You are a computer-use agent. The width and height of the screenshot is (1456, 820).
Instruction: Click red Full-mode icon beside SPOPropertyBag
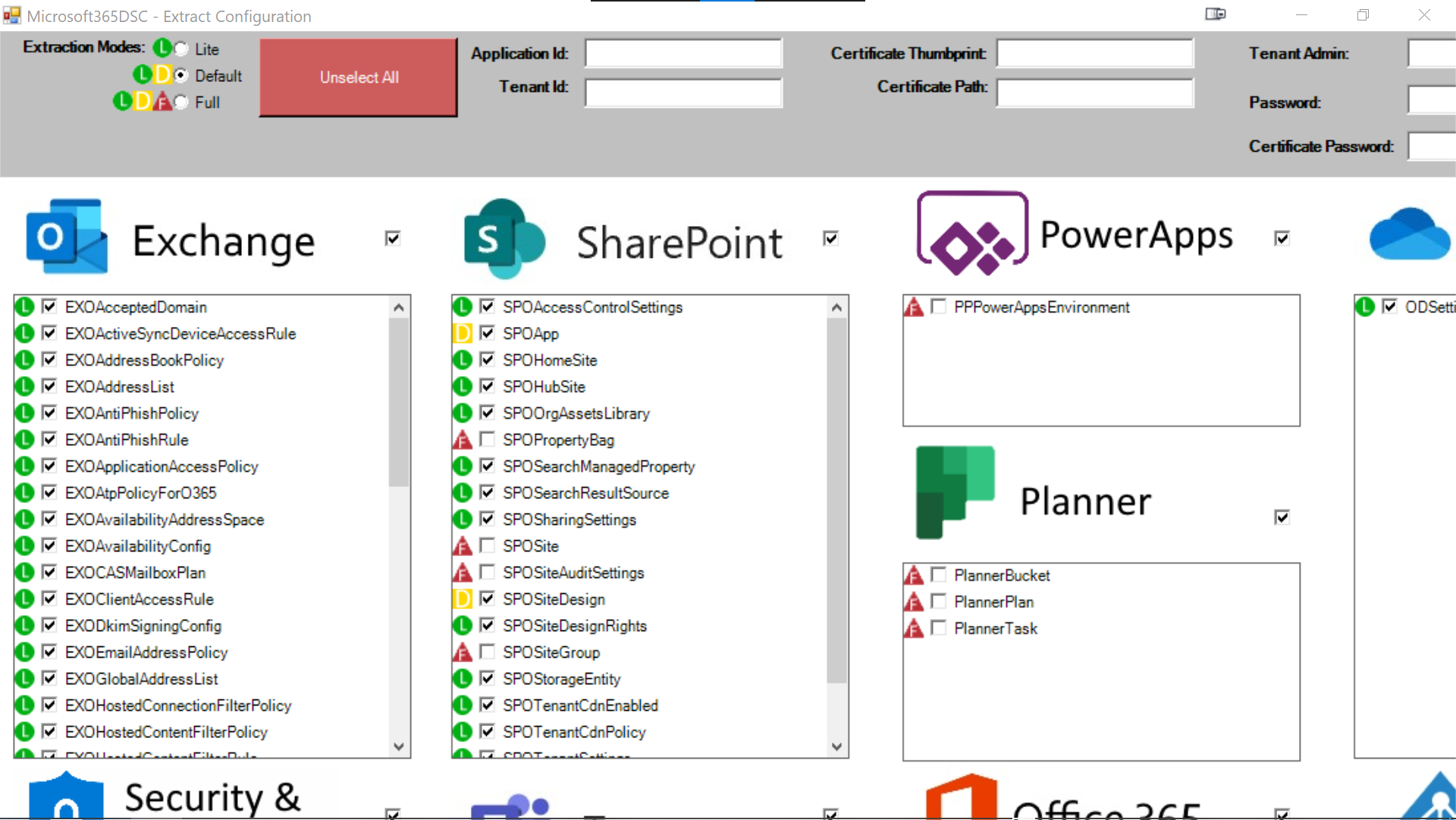pyautogui.click(x=462, y=440)
